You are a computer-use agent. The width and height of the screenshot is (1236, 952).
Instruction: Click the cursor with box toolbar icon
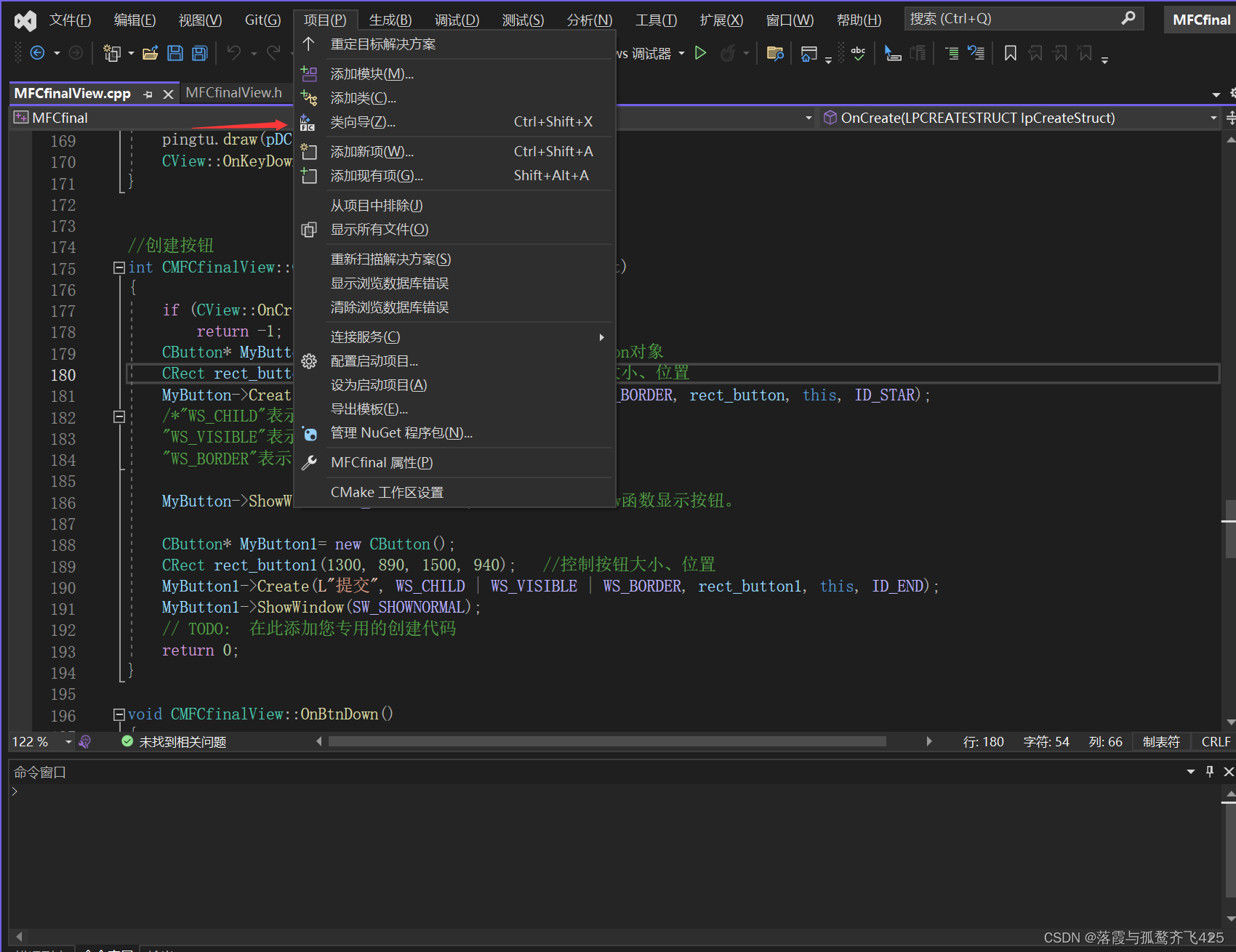point(893,52)
